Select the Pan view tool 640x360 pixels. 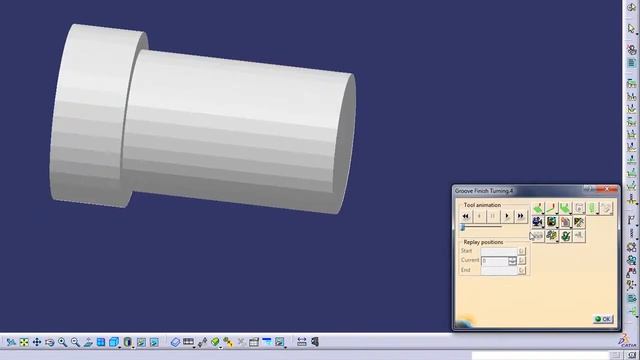tap(37, 342)
